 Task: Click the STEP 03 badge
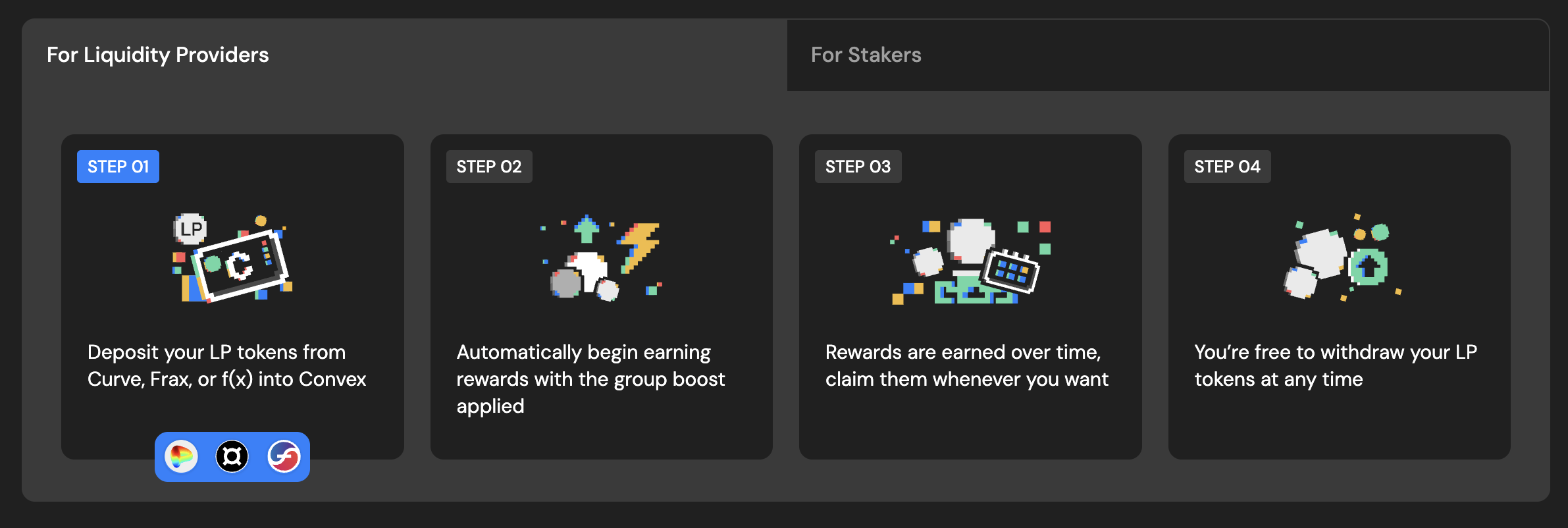pyautogui.click(x=858, y=167)
